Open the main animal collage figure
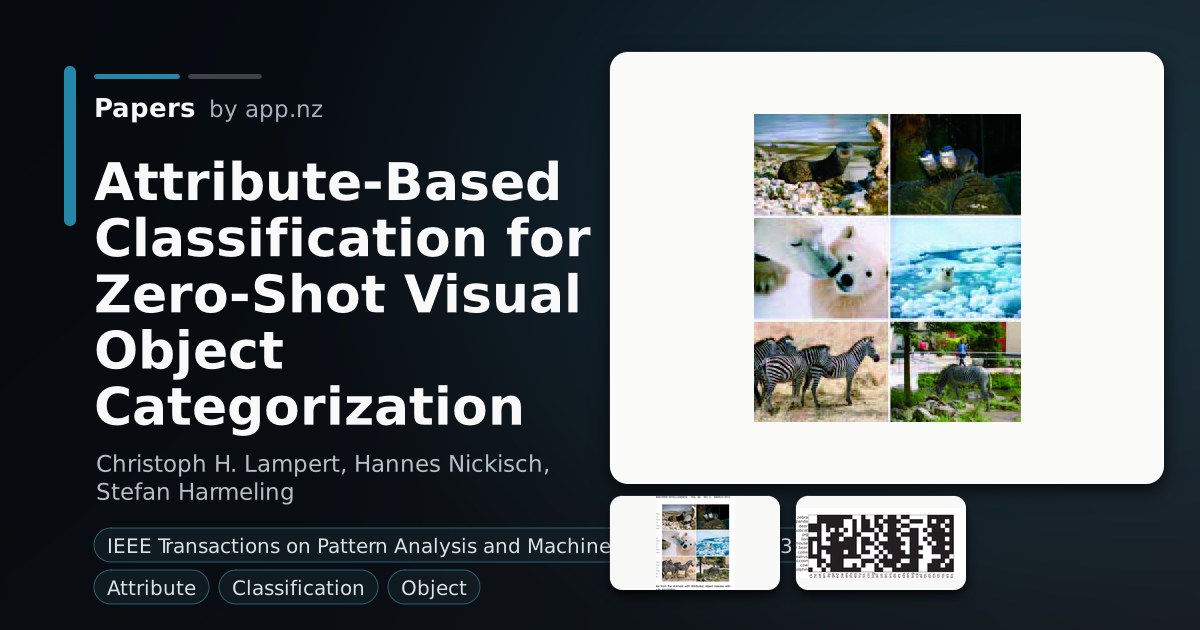The width and height of the screenshot is (1200, 630). [887, 268]
